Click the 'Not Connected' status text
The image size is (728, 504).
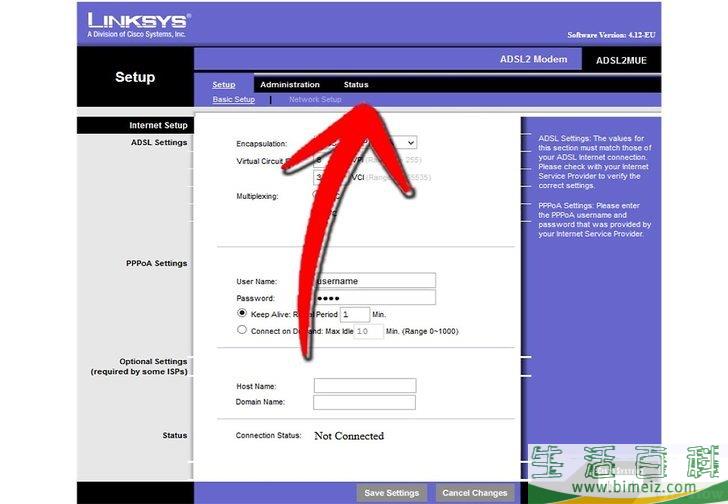tap(349, 436)
